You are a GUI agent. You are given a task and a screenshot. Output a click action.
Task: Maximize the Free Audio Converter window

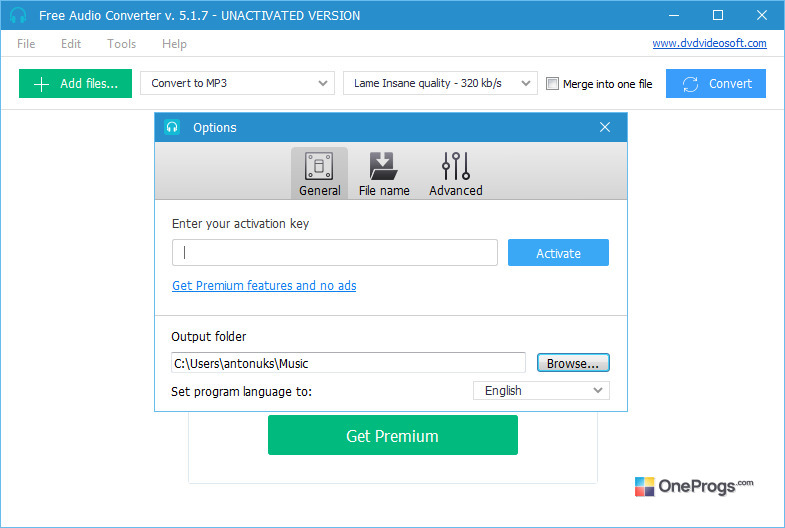718,15
